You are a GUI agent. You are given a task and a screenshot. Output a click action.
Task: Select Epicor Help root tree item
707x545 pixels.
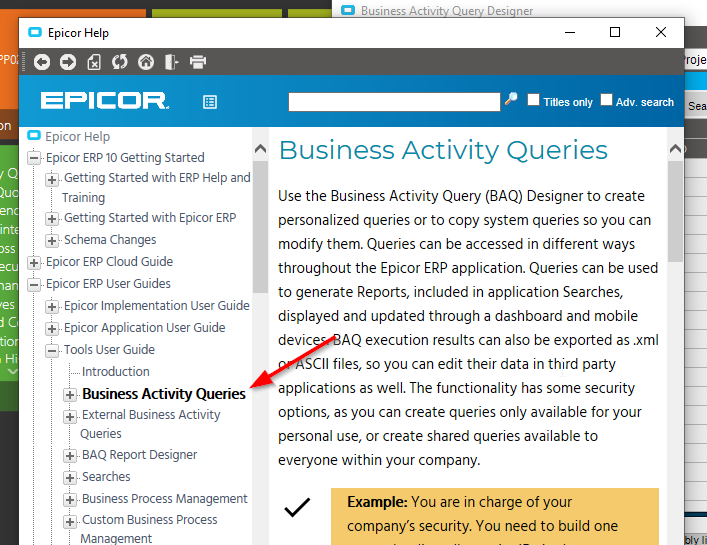77,136
